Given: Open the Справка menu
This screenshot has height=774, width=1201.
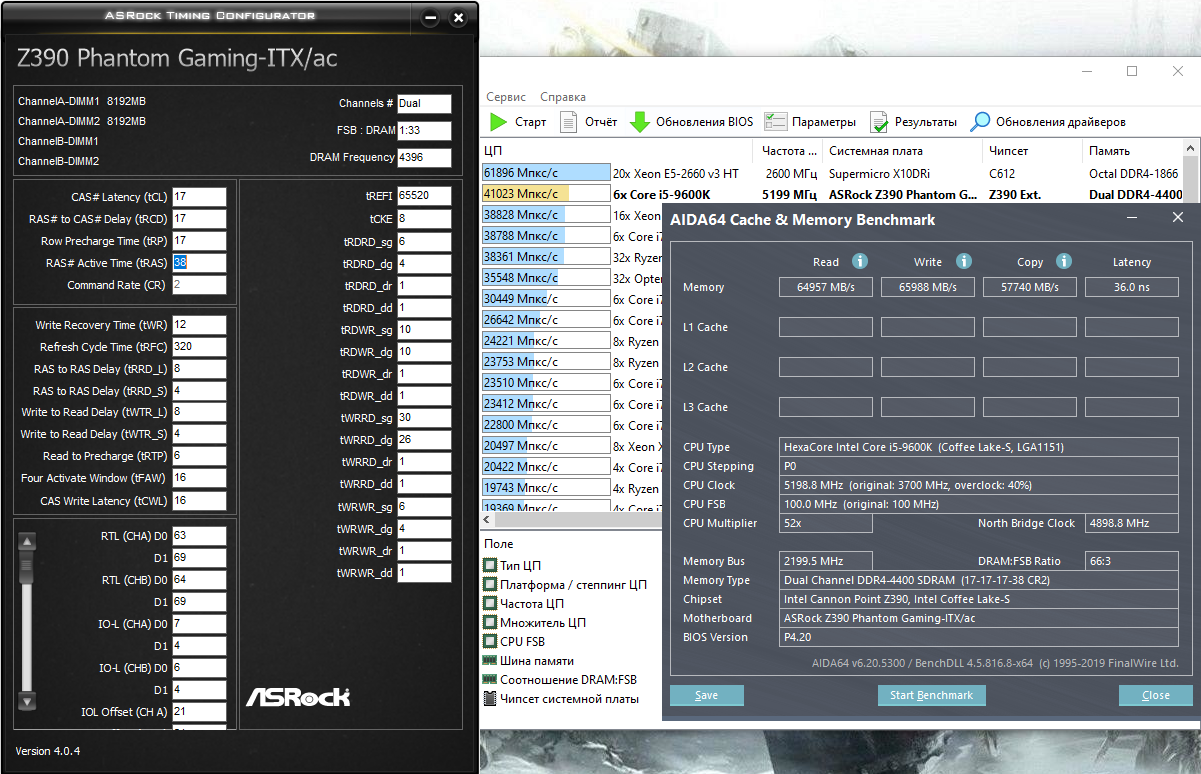Looking at the screenshot, I should [563, 97].
